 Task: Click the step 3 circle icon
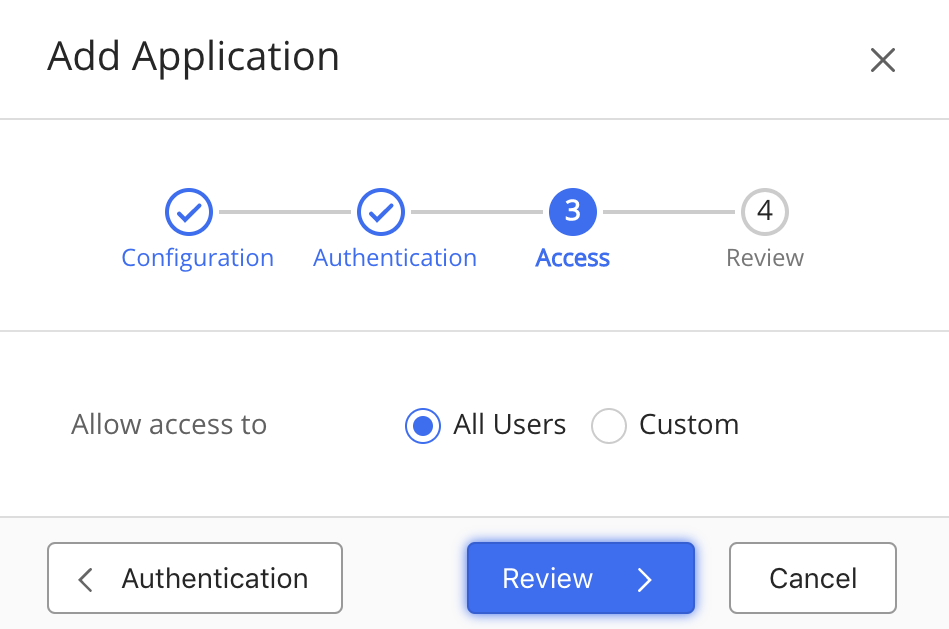tap(573, 212)
